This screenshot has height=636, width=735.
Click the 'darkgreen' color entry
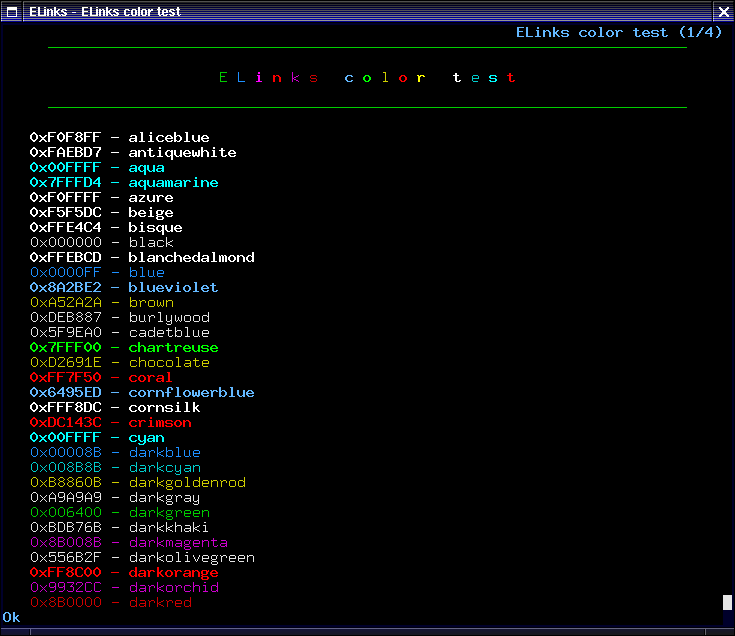[120, 512]
